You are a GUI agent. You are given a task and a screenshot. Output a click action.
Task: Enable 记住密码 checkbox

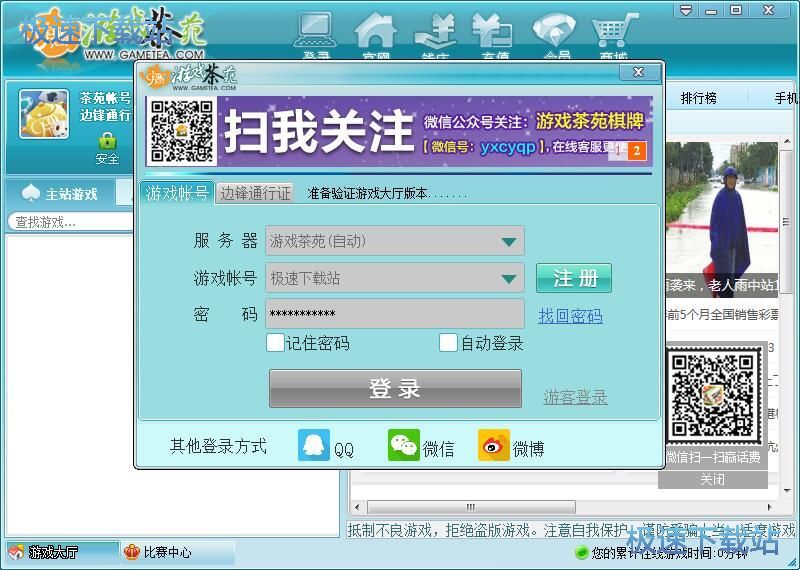(276, 342)
